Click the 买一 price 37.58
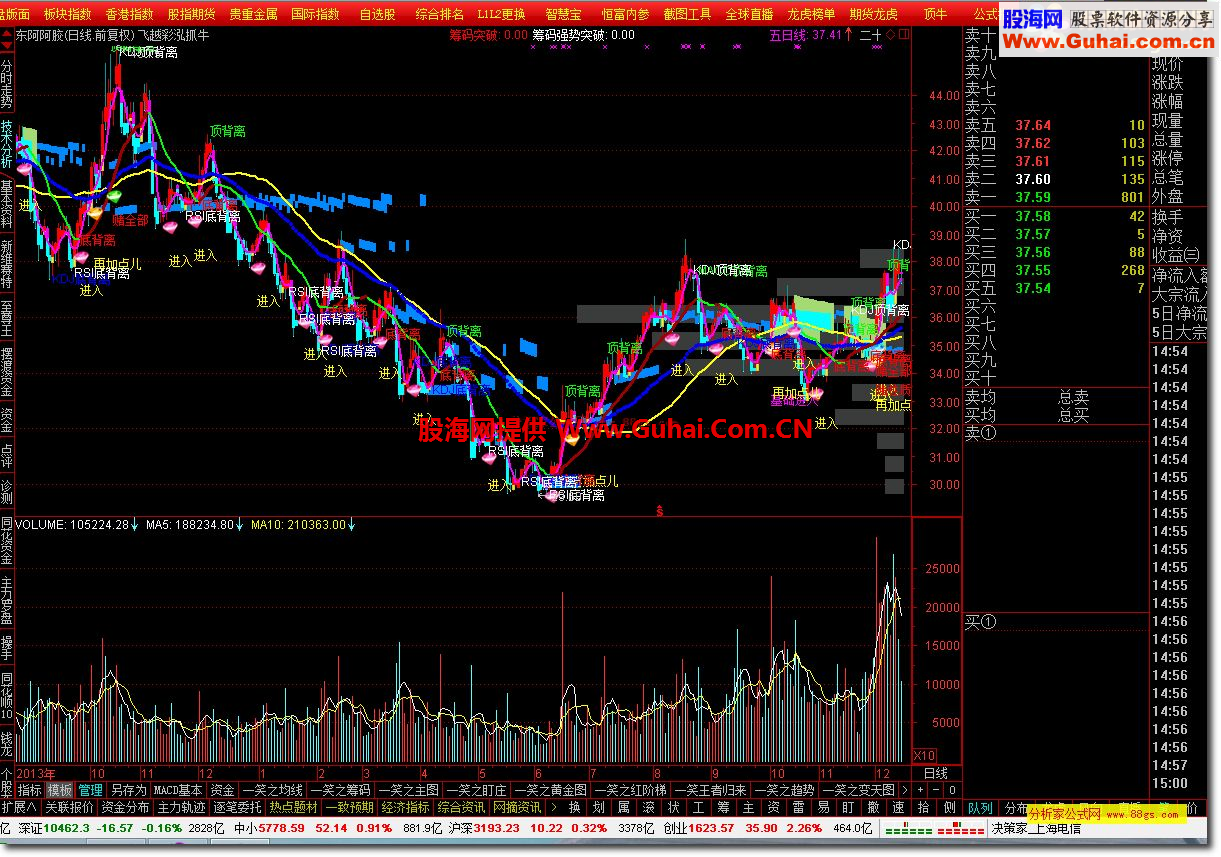 pyautogui.click(x=1033, y=216)
